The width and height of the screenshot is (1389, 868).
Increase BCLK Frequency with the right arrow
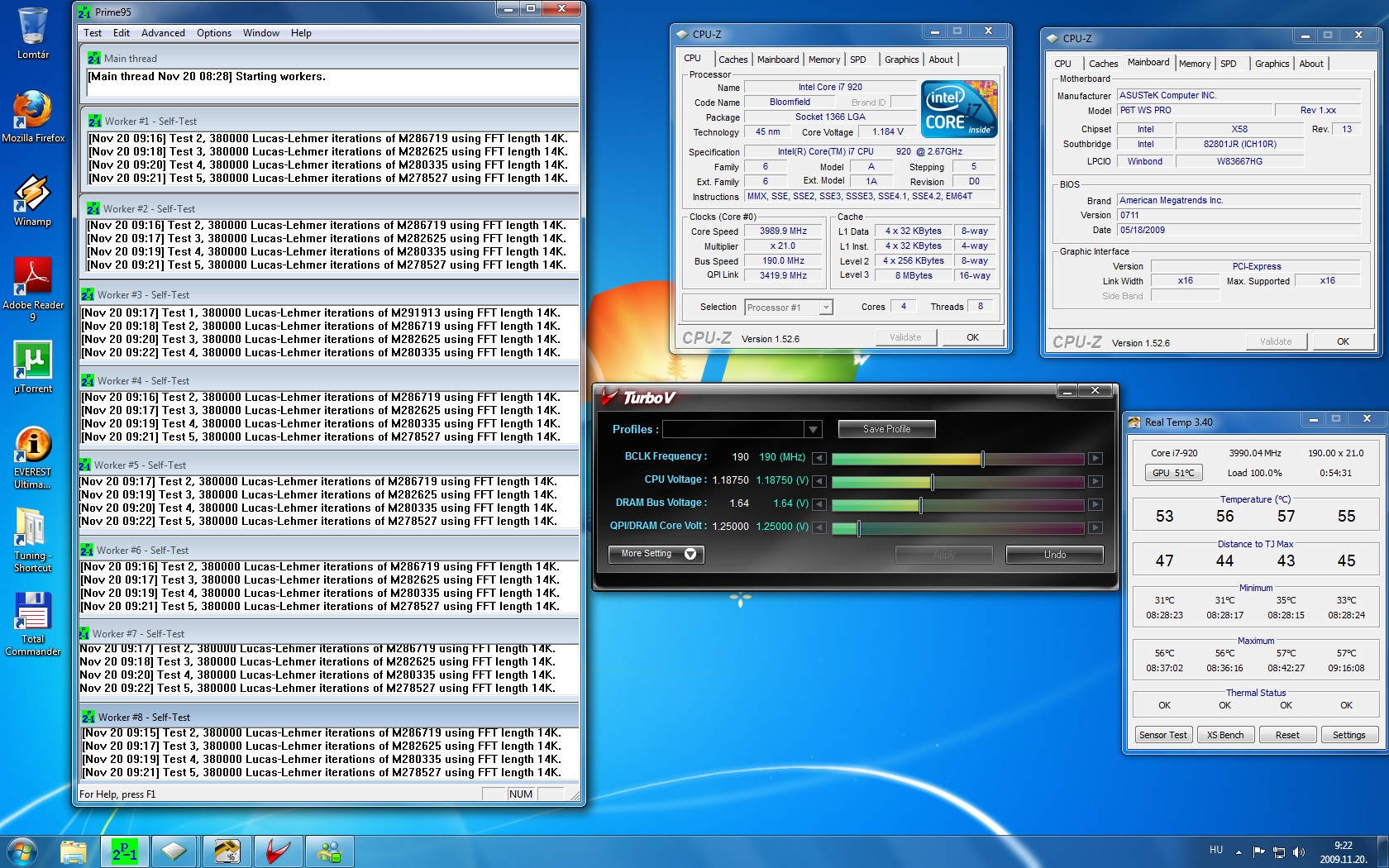(x=1095, y=458)
